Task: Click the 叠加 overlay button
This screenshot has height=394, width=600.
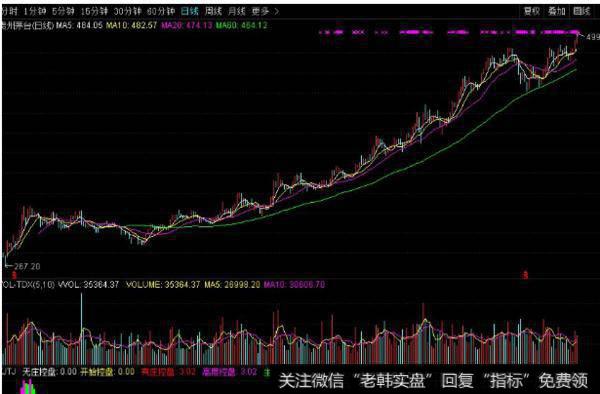Action: [x=556, y=11]
